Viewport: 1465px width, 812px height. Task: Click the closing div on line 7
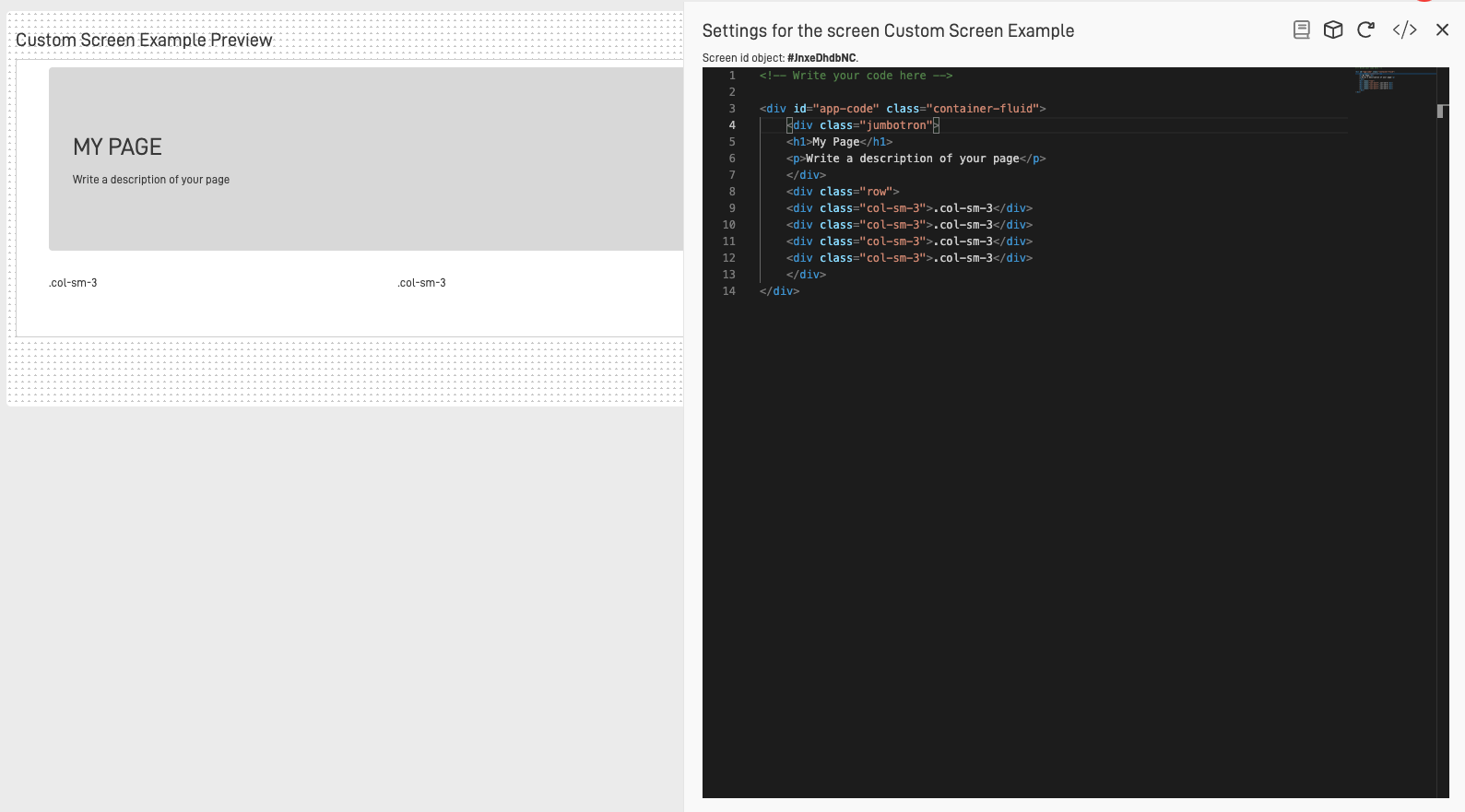pyautogui.click(x=806, y=175)
